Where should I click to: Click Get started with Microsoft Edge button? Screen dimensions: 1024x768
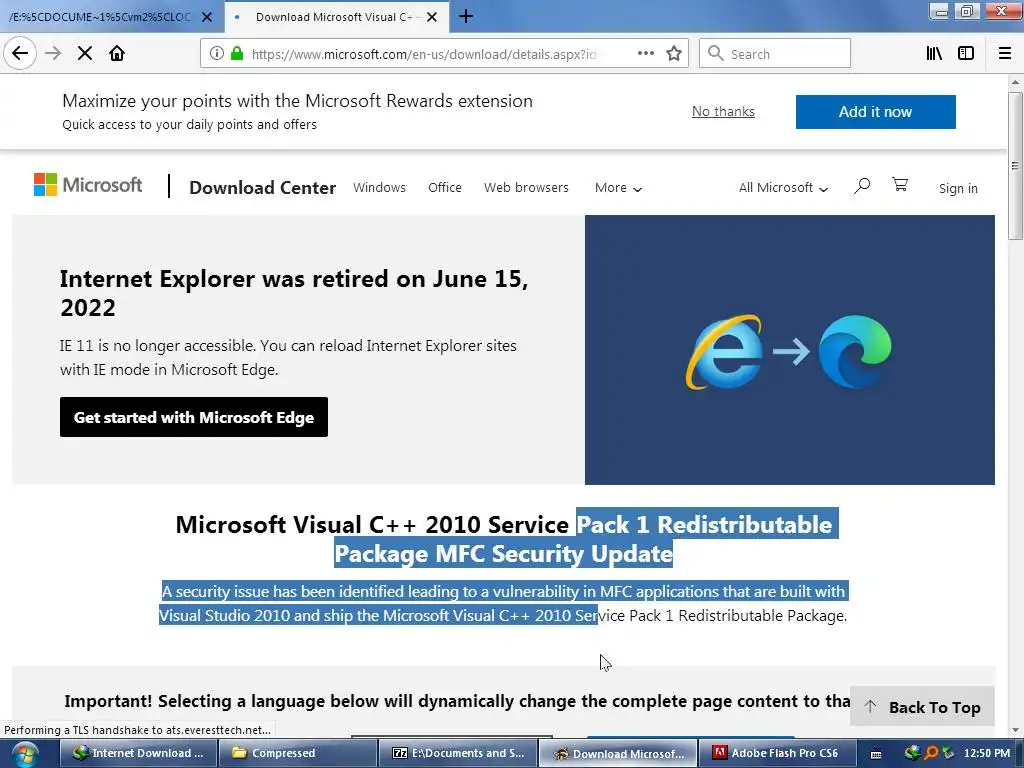point(194,417)
